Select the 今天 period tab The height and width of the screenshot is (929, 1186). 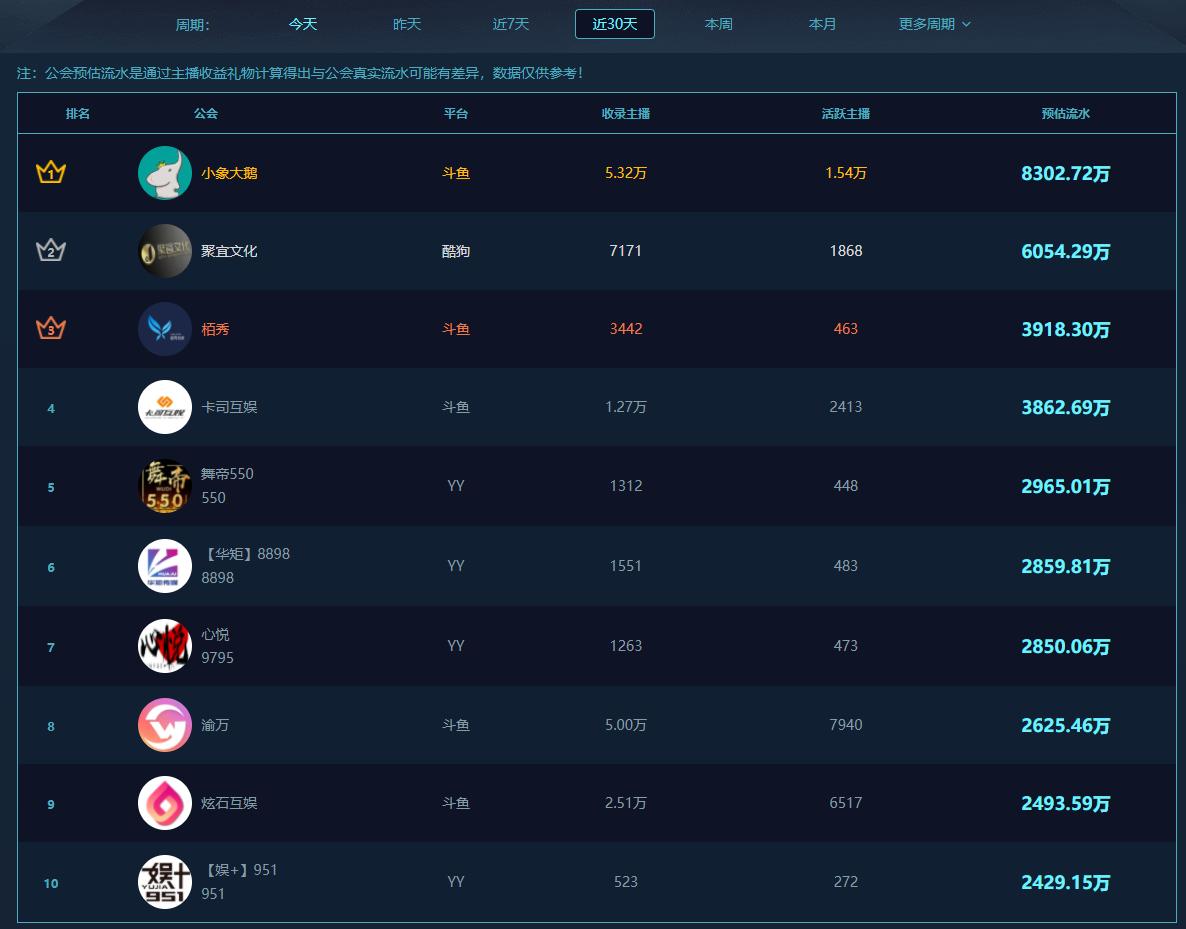tap(303, 24)
